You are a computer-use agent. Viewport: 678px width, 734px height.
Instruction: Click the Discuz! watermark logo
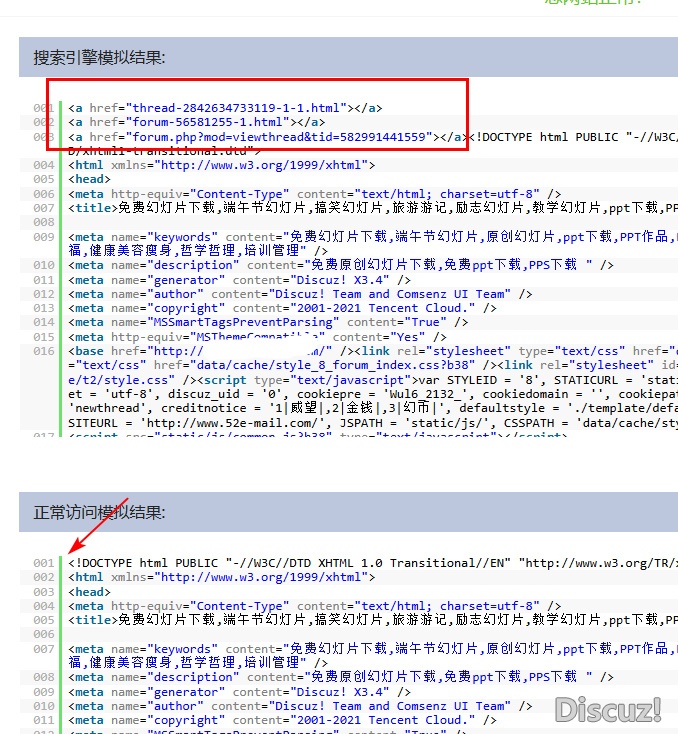(x=608, y=709)
